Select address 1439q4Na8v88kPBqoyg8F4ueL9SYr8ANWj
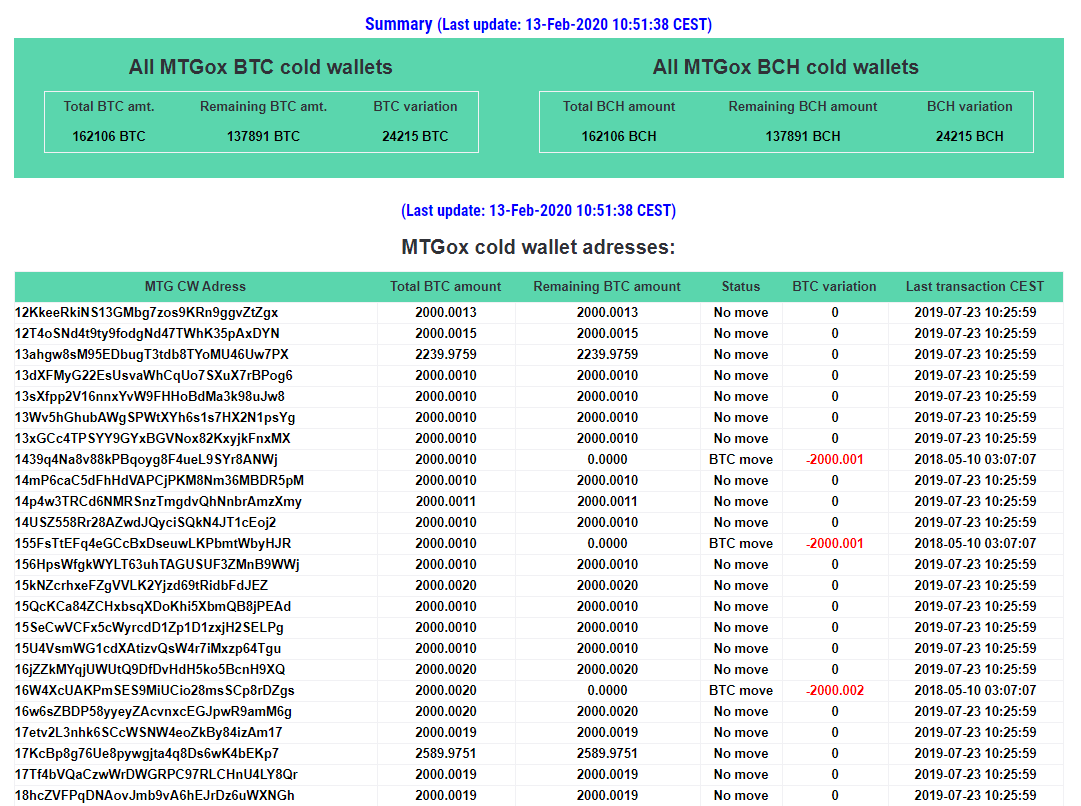1081x806 pixels. (x=146, y=459)
